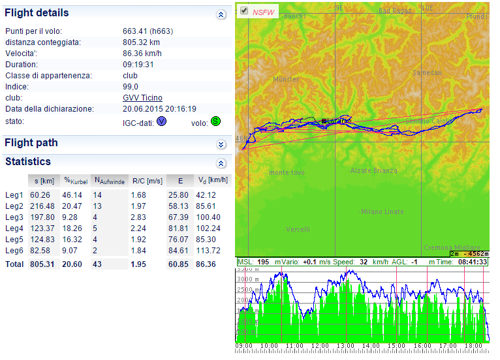The image size is (500, 360).
Task: Uncheck the NSFW map checkbox
Action: [x=244, y=11]
